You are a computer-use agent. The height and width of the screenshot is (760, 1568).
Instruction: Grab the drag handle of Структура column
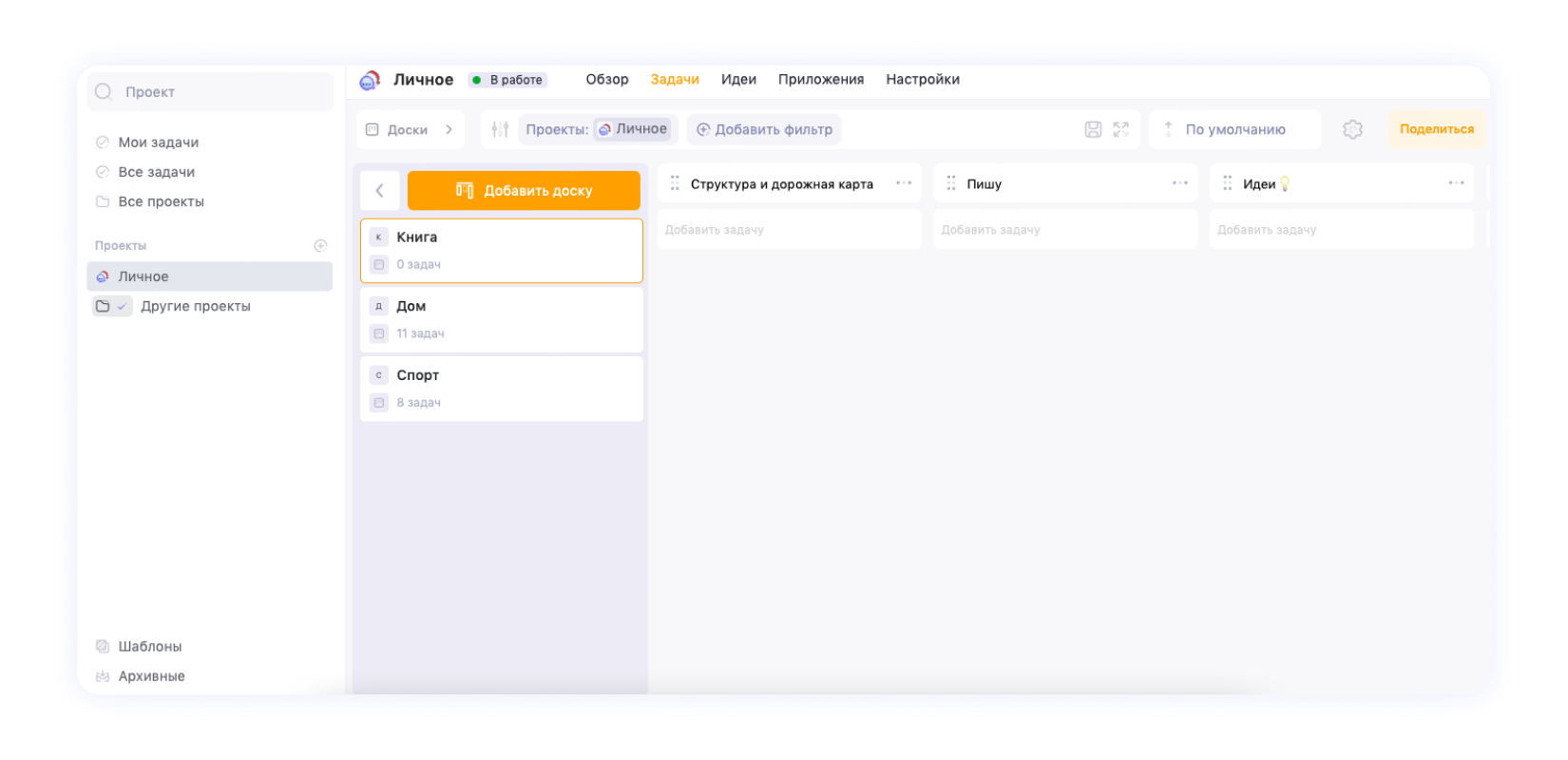(675, 183)
